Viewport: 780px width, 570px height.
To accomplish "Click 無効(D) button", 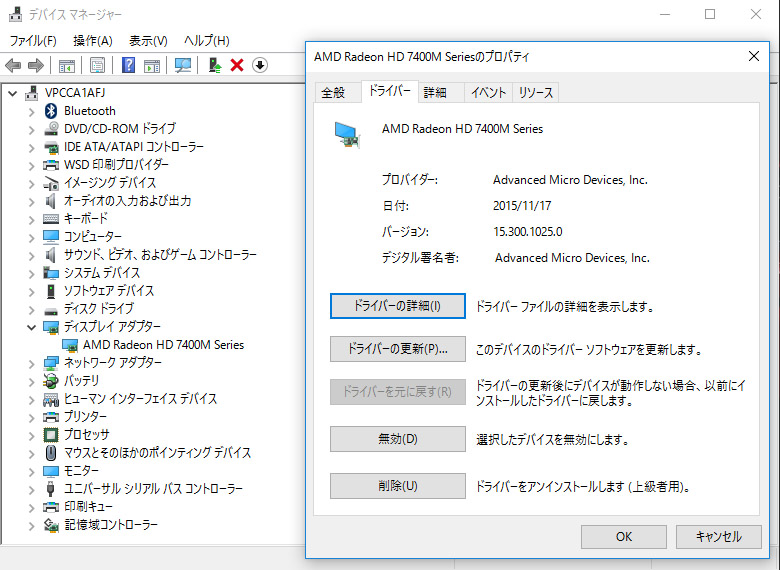I will 397,439.
